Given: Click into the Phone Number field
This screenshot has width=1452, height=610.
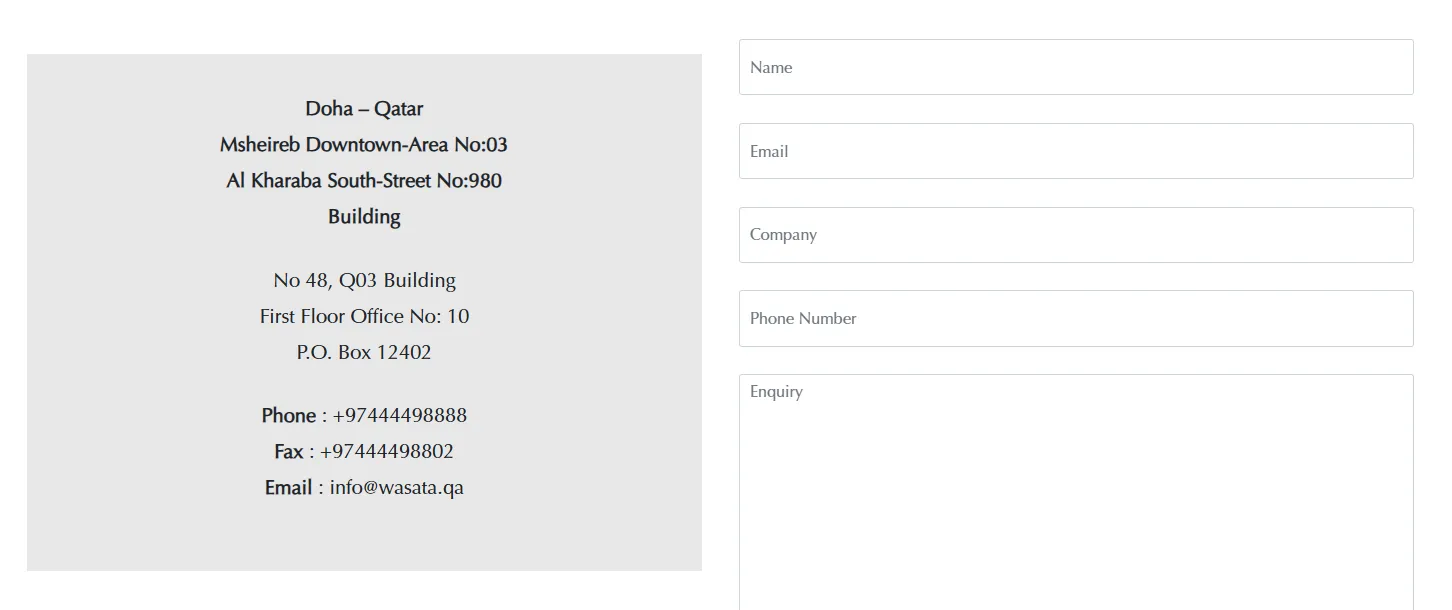Looking at the screenshot, I should [x=1075, y=318].
